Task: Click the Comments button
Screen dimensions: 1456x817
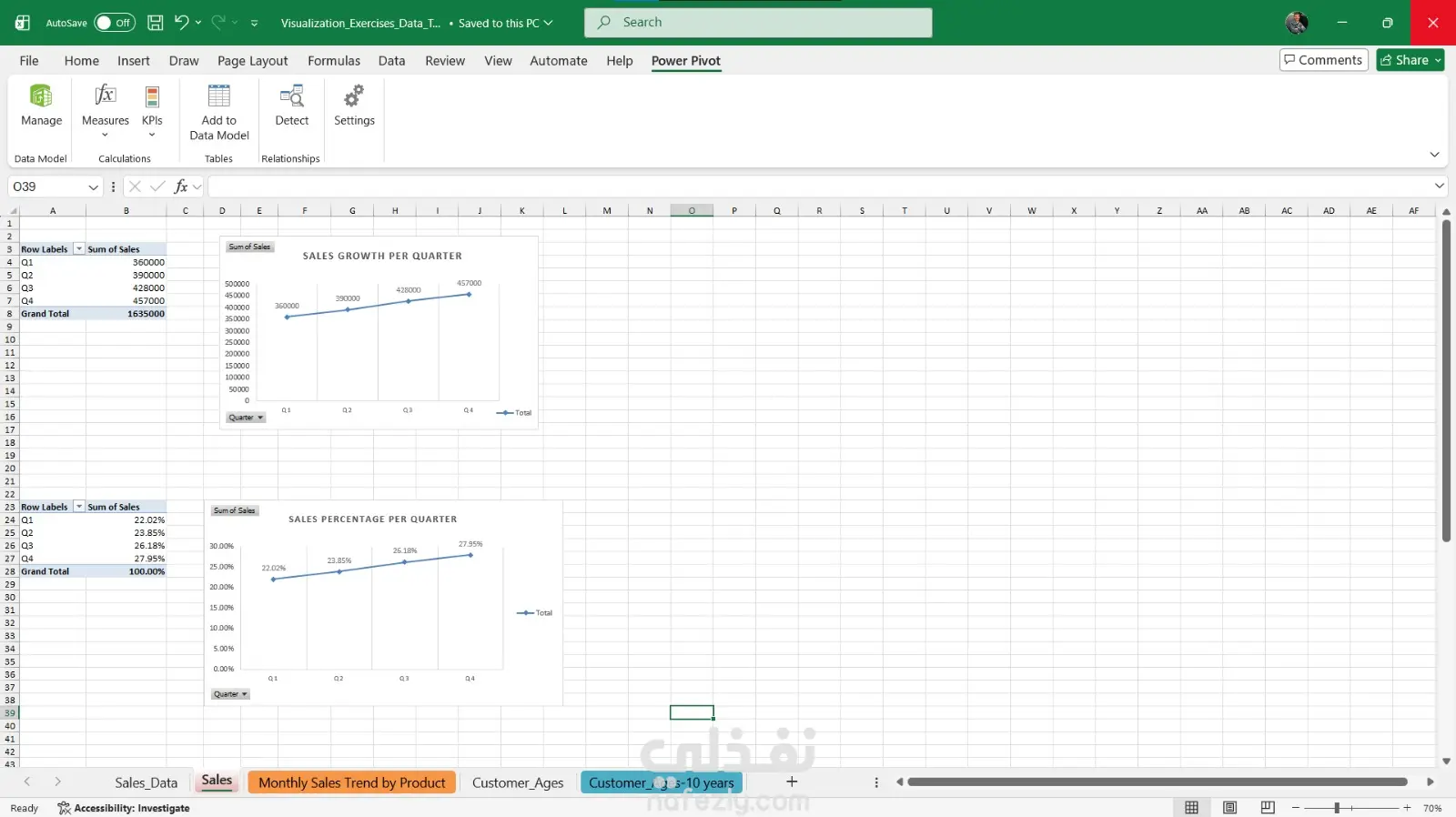Action: click(1324, 60)
